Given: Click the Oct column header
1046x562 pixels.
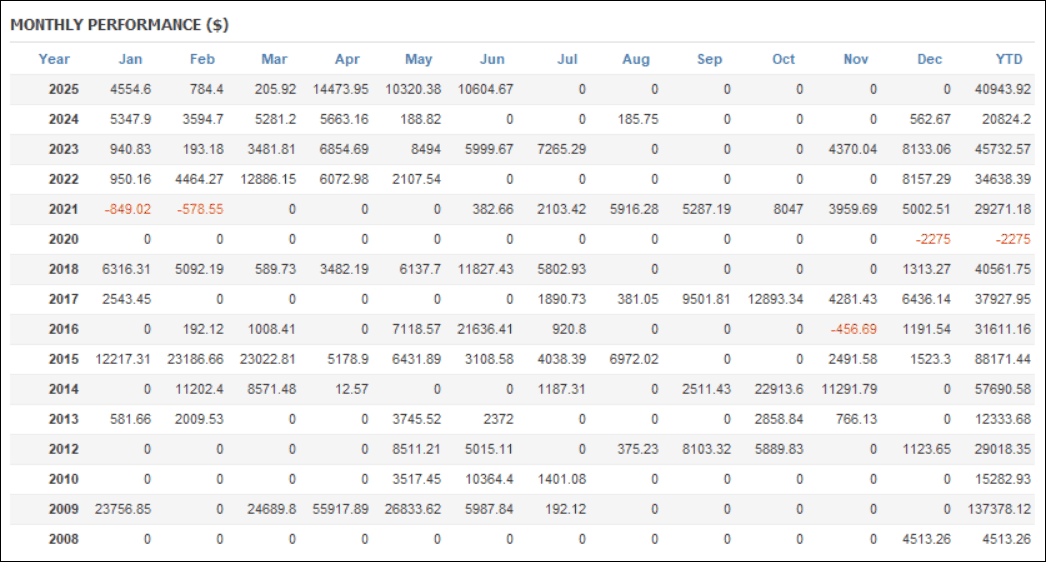Looking at the screenshot, I should pyautogui.click(x=783, y=59).
